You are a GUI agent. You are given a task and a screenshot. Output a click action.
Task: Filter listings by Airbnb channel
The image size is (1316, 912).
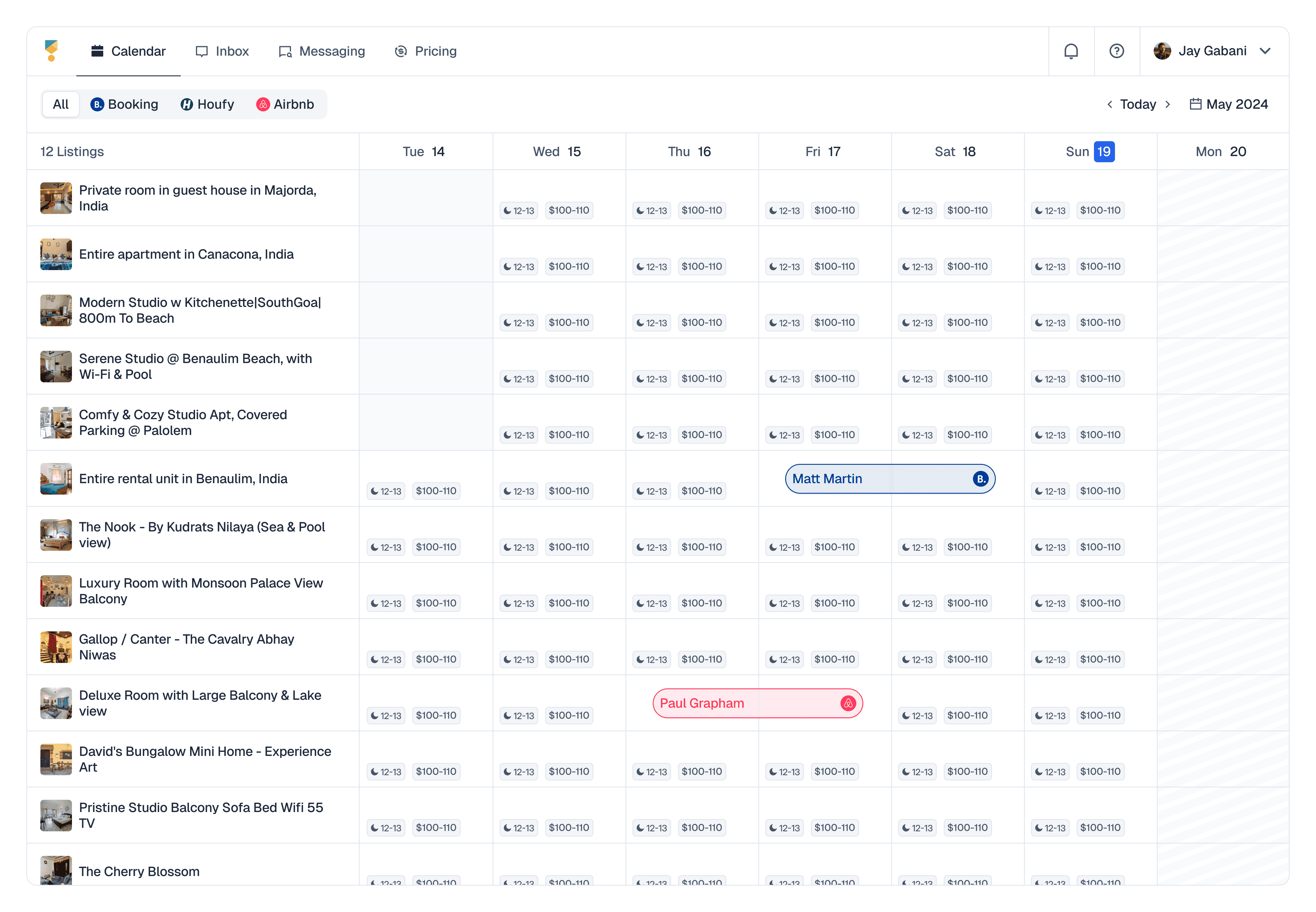pos(285,105)
